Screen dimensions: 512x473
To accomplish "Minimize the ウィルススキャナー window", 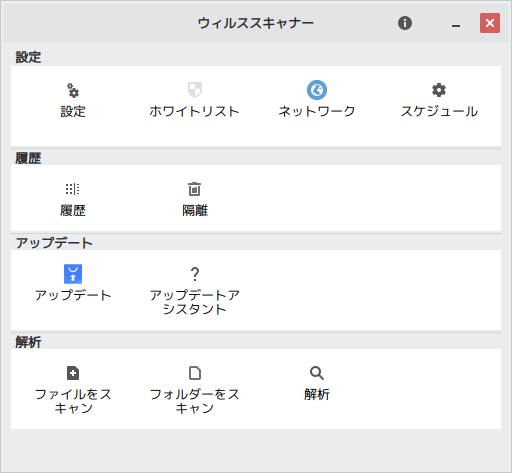I will pos(456,23).
